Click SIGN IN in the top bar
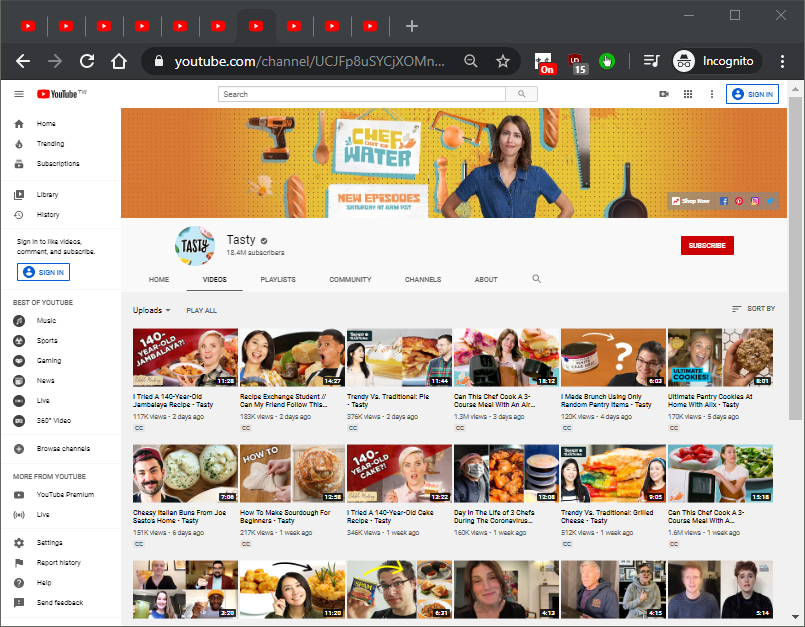The height and width of the screenshot is (627, 805). tap(752, 94)
